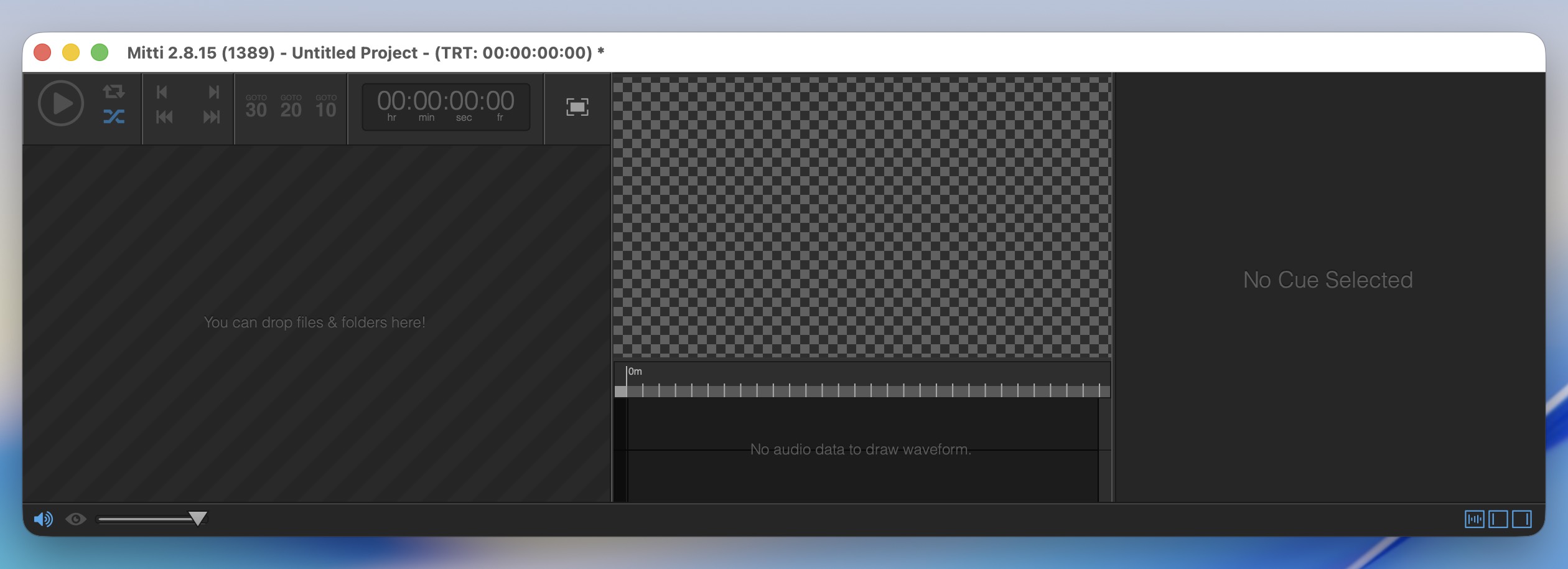Click the Play button
The height and width of the screenshot is (569, 1568).
(x=60, y=105)
